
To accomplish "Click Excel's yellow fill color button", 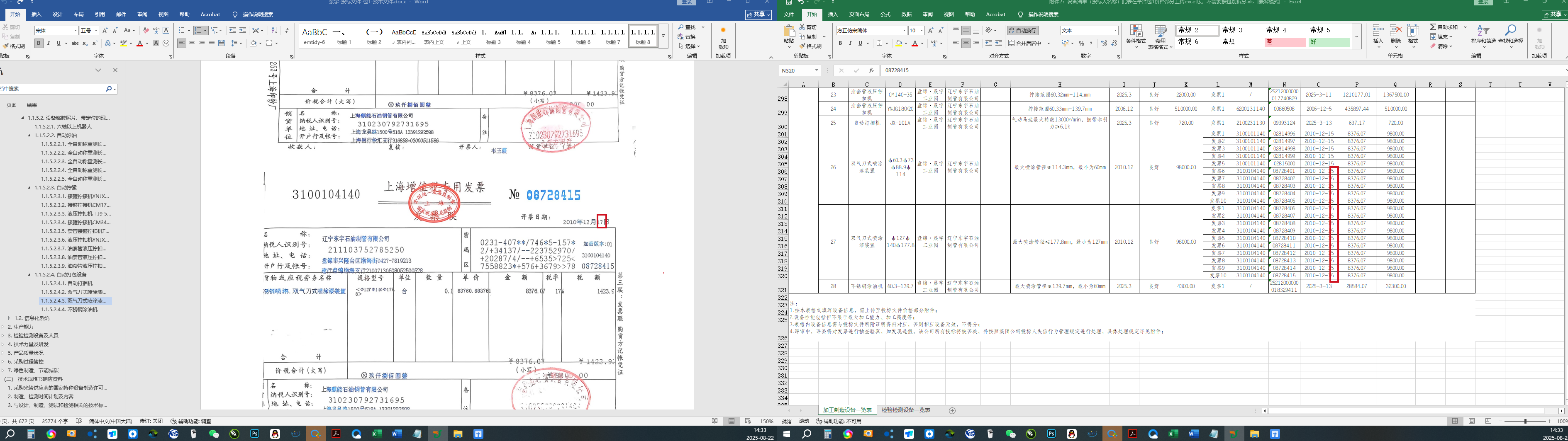I will [898, 43].
